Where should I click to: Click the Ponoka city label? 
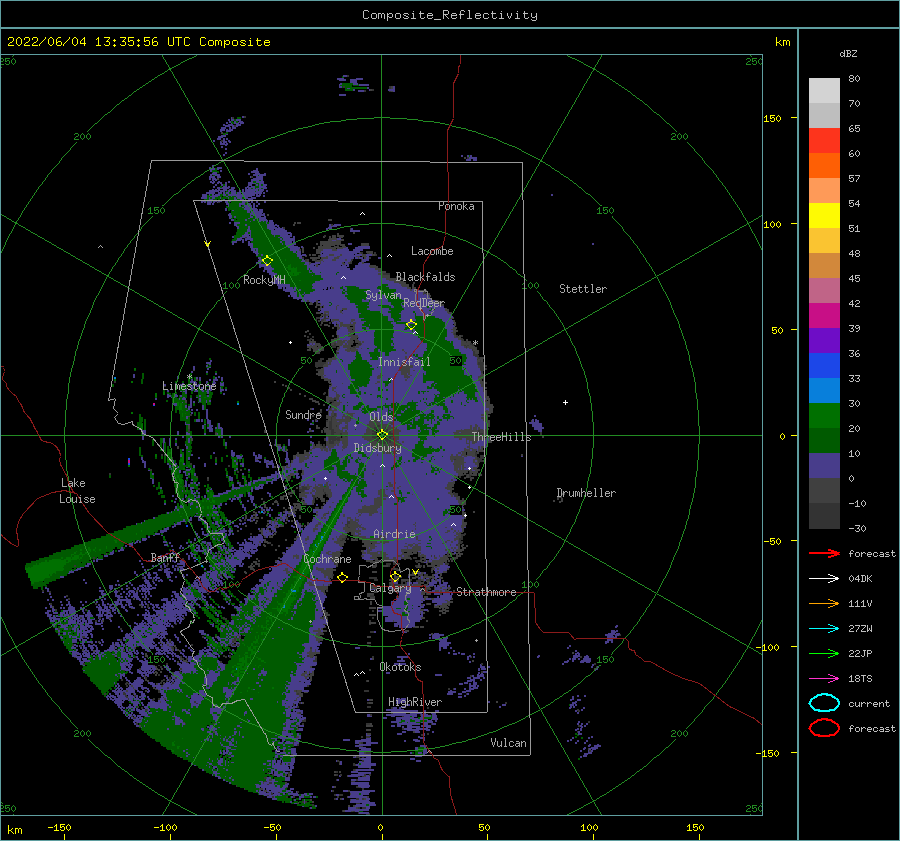click(456, 206)
